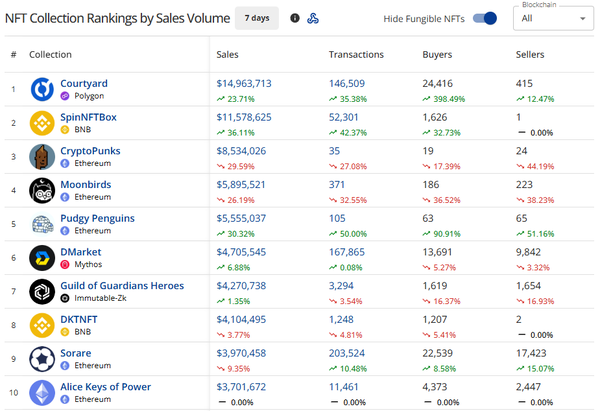Click the Ethereum chain icon under Sorare
The image size is (600, 411).
tap(65, 365)
